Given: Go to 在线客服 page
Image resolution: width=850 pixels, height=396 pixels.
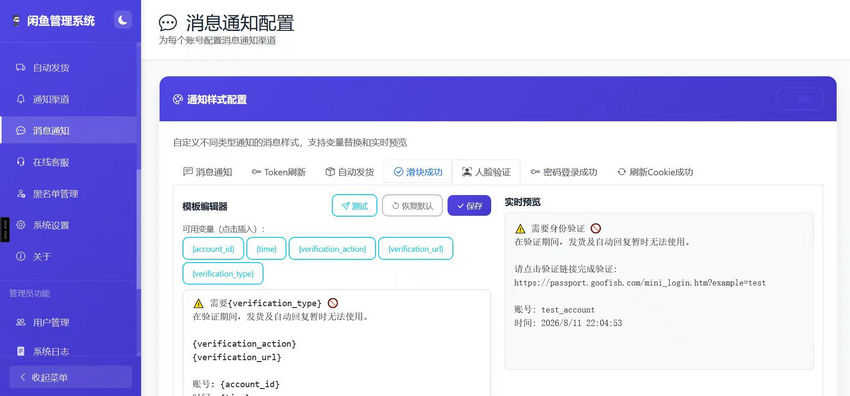Looking at the screenshot, I should pos(68,162).
